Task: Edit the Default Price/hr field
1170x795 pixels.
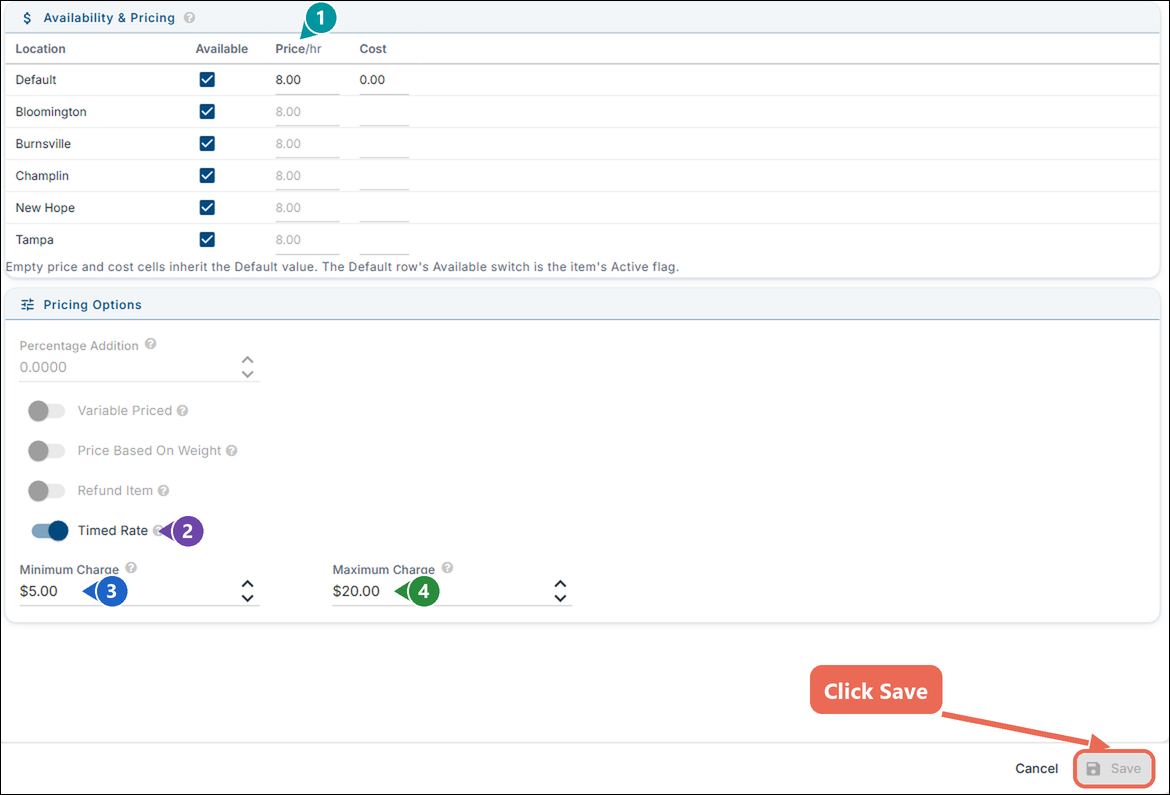Action: (x=307, y=80)
